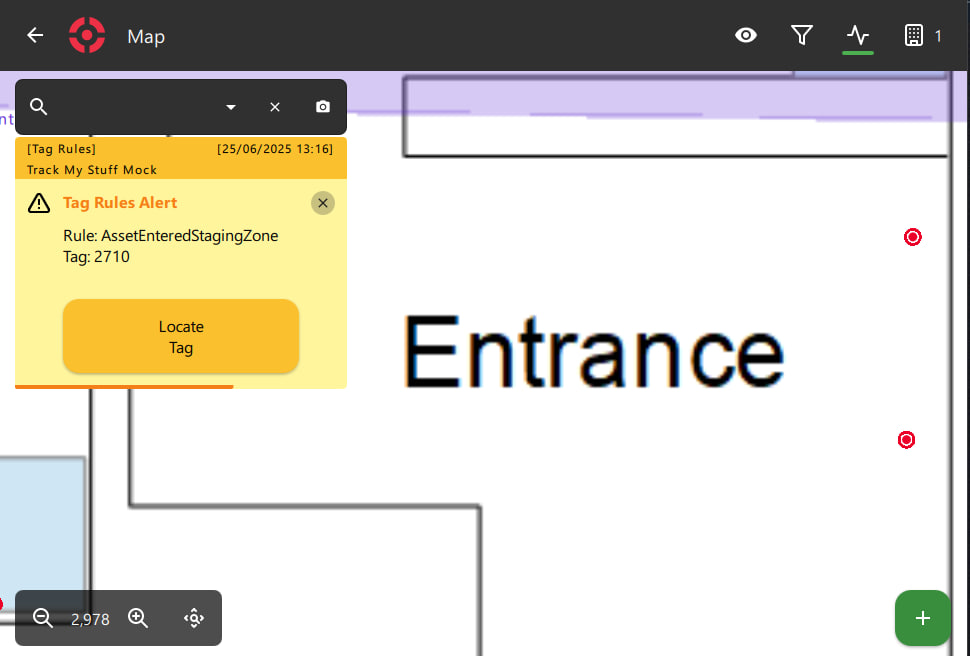This screenshot has width=970, height=656.
Task: Toggle the activity pulse icon
Action: [858, 35]
